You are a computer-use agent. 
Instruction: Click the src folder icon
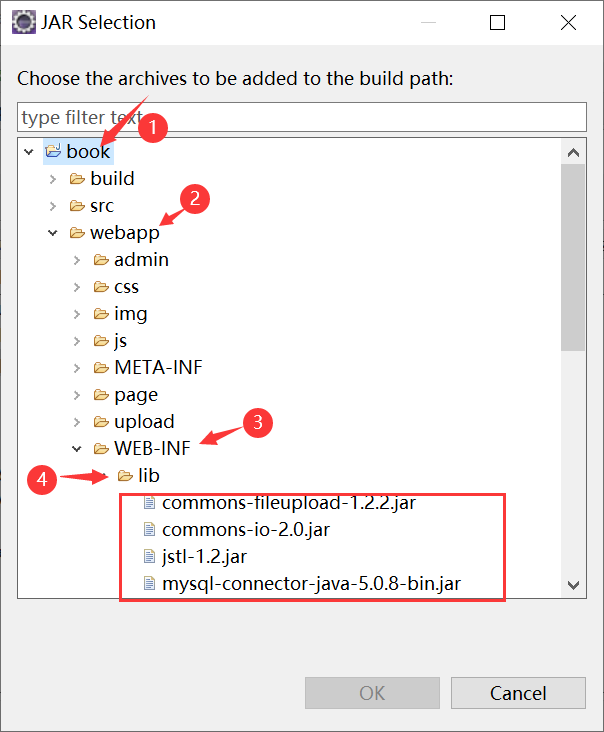(77, 206)
